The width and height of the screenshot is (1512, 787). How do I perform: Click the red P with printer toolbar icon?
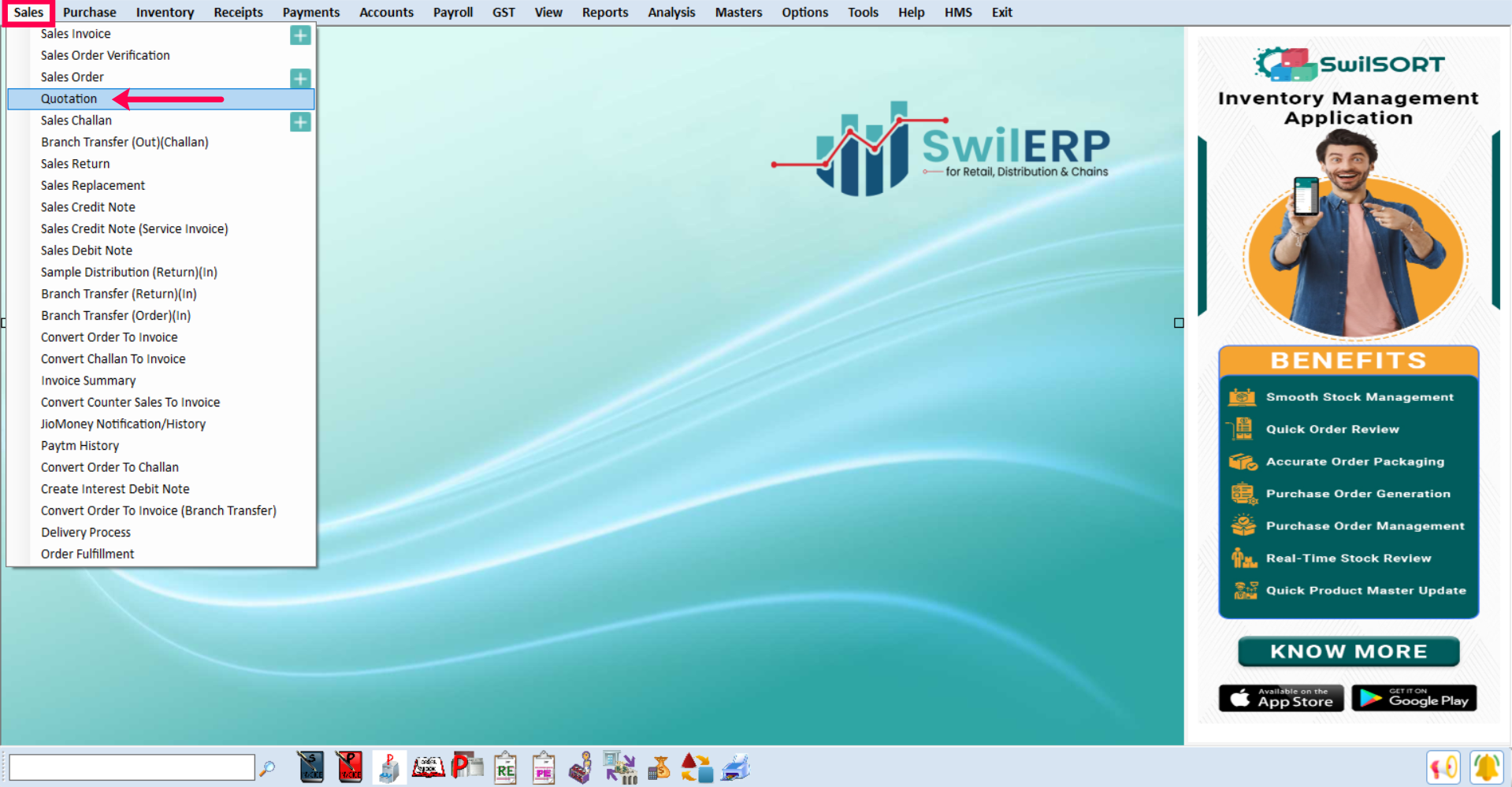click(467, 767)
